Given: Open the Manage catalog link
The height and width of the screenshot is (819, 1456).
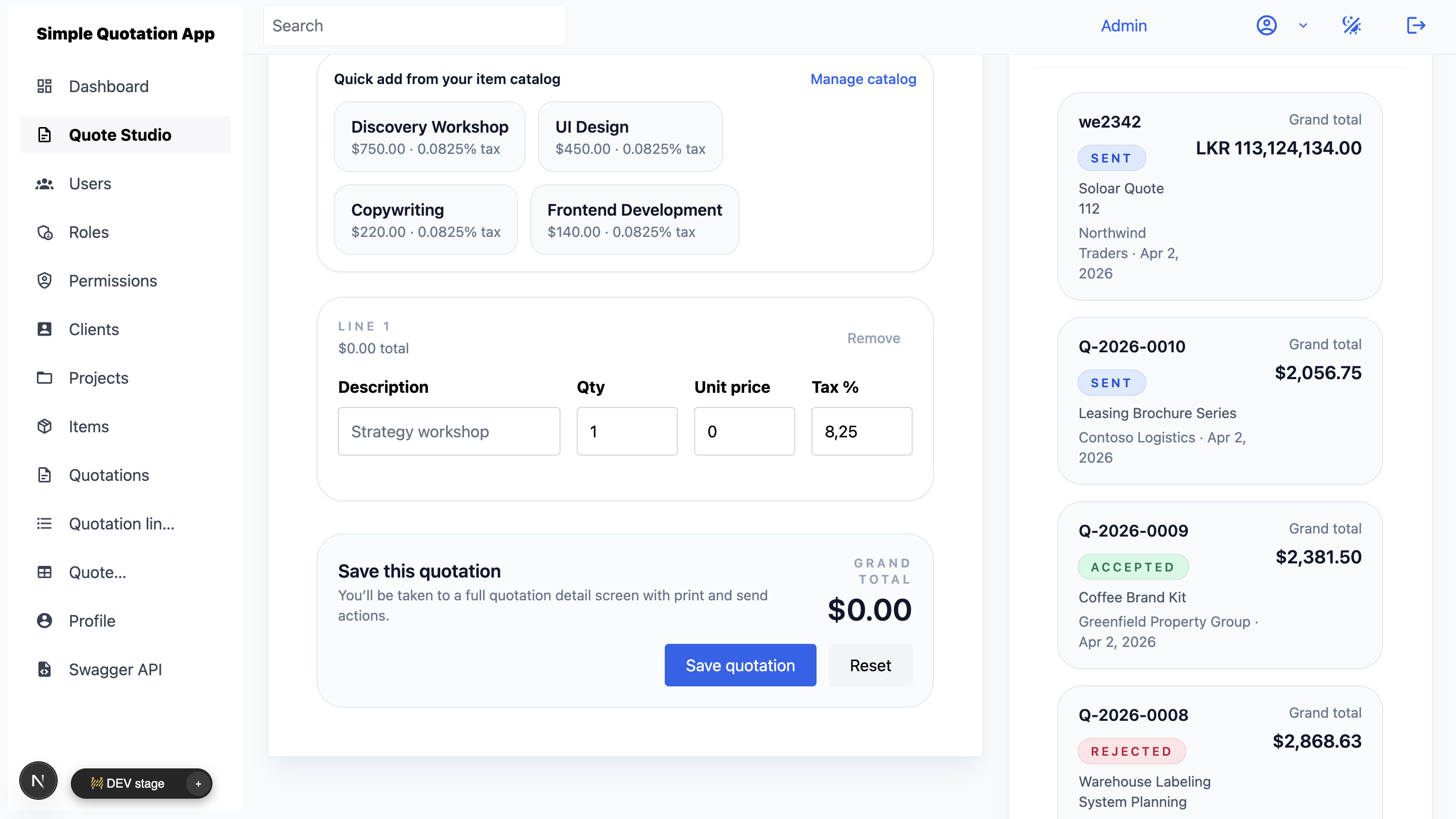Looking at the screenshot, I should pyautogui.click(x=863, y=79).
